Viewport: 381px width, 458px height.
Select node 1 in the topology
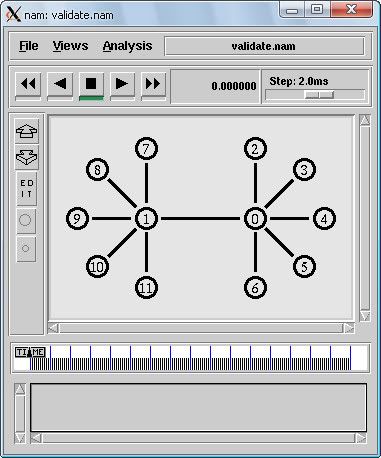click(x=146, y=219)
